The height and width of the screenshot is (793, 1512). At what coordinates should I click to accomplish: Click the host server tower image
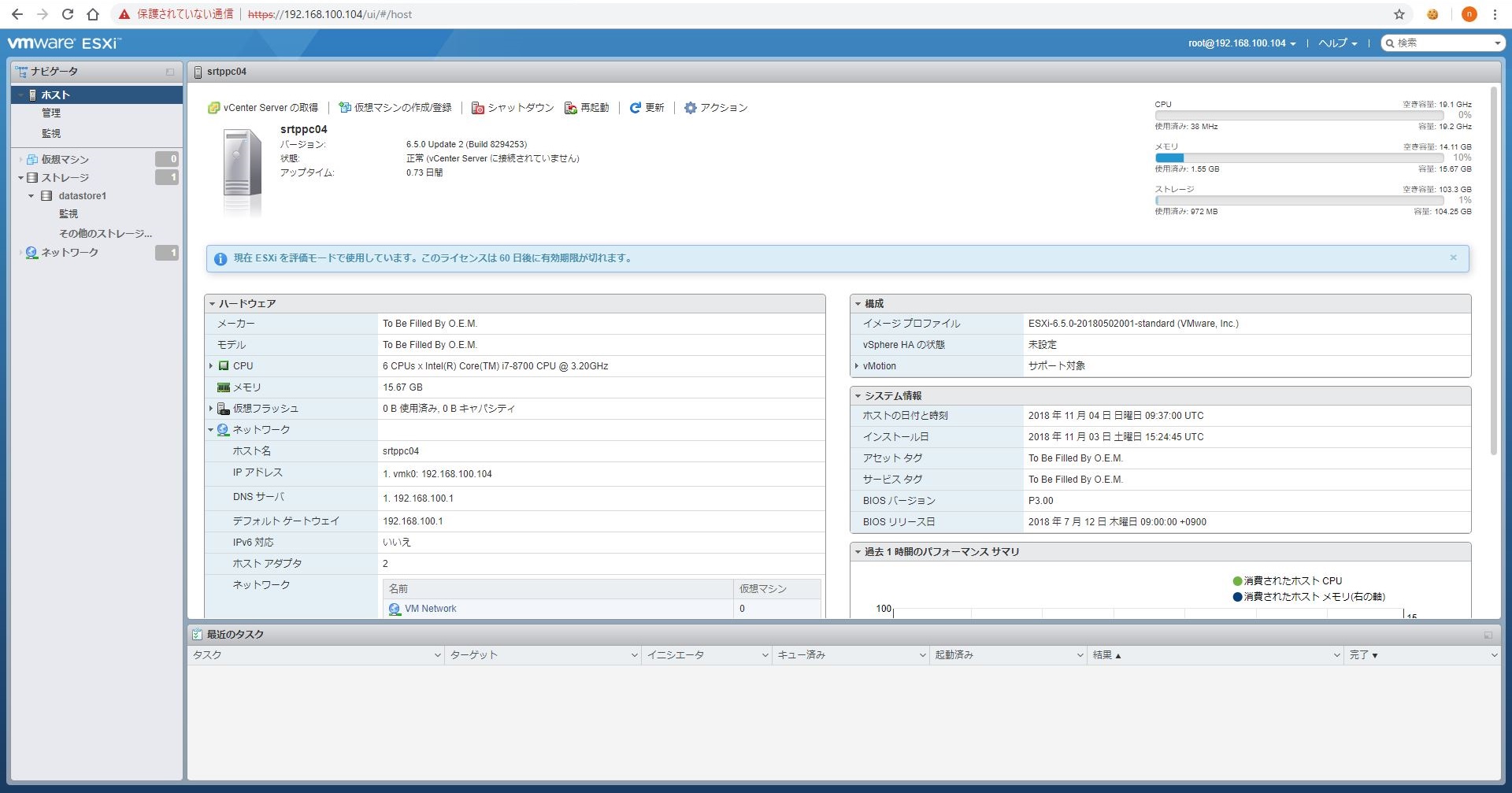point(242,172)
